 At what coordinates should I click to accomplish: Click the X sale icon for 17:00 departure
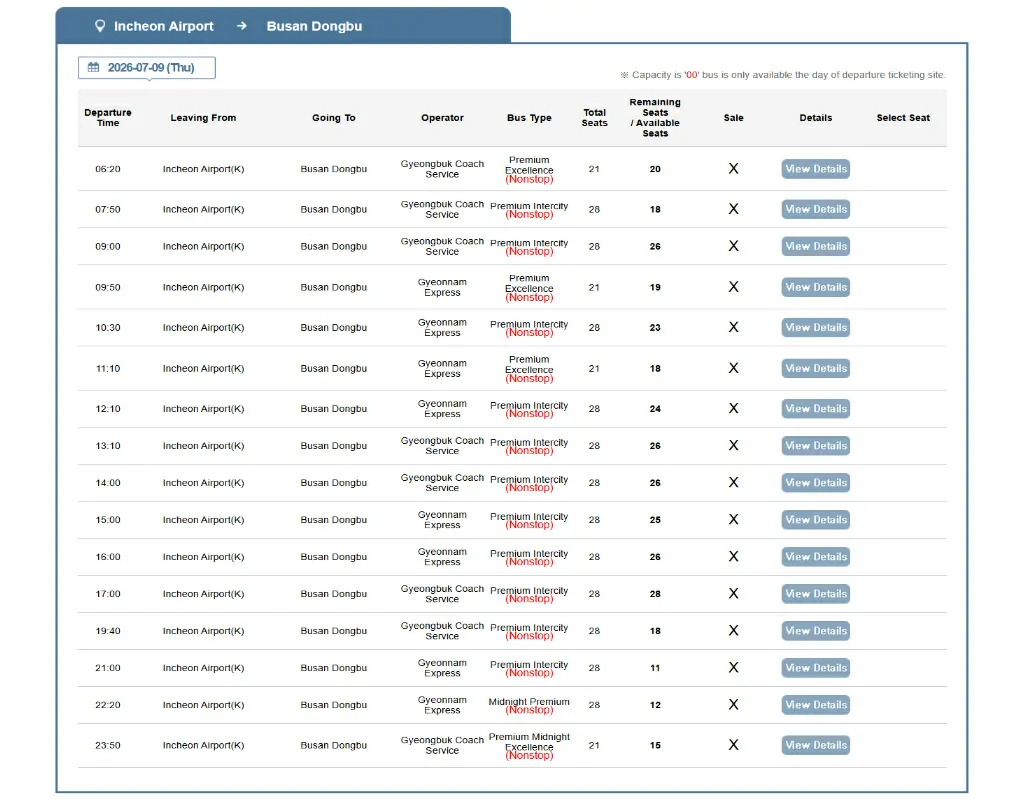point(733,594)
